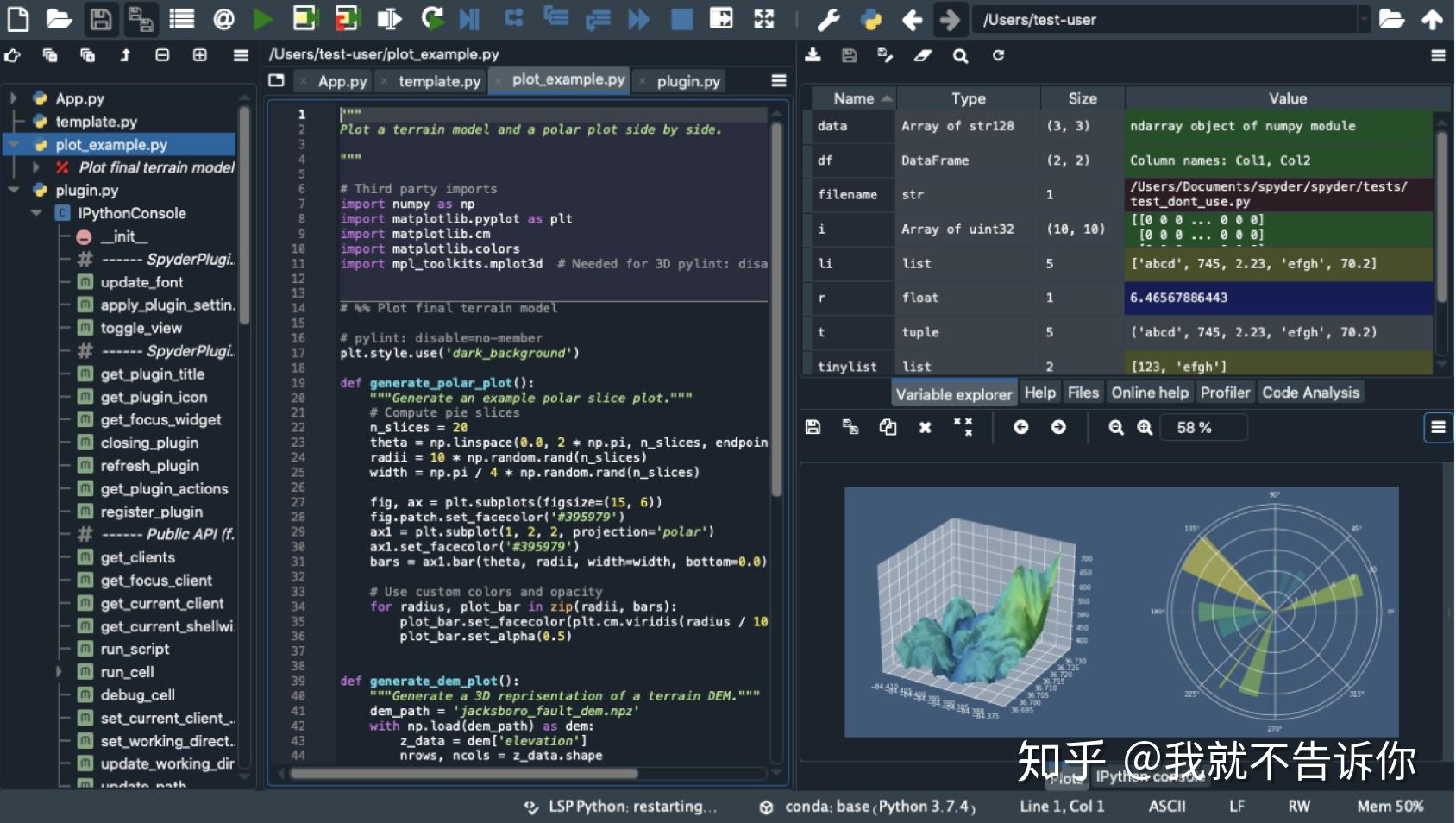Maximize current pane with the fullscreen icon
1456x823 pixels.
click(x=764, y=18)
